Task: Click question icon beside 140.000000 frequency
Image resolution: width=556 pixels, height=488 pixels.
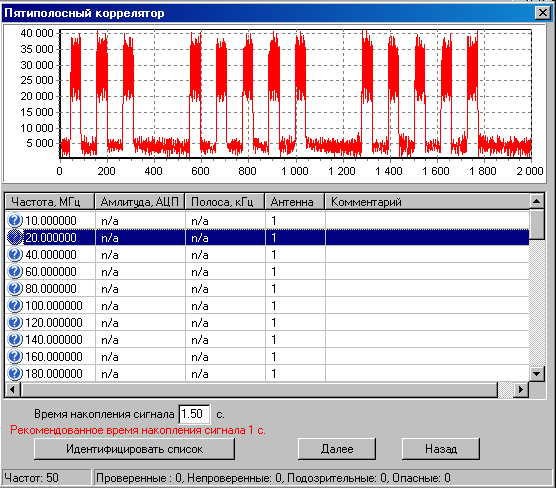Action: (15, 339)
